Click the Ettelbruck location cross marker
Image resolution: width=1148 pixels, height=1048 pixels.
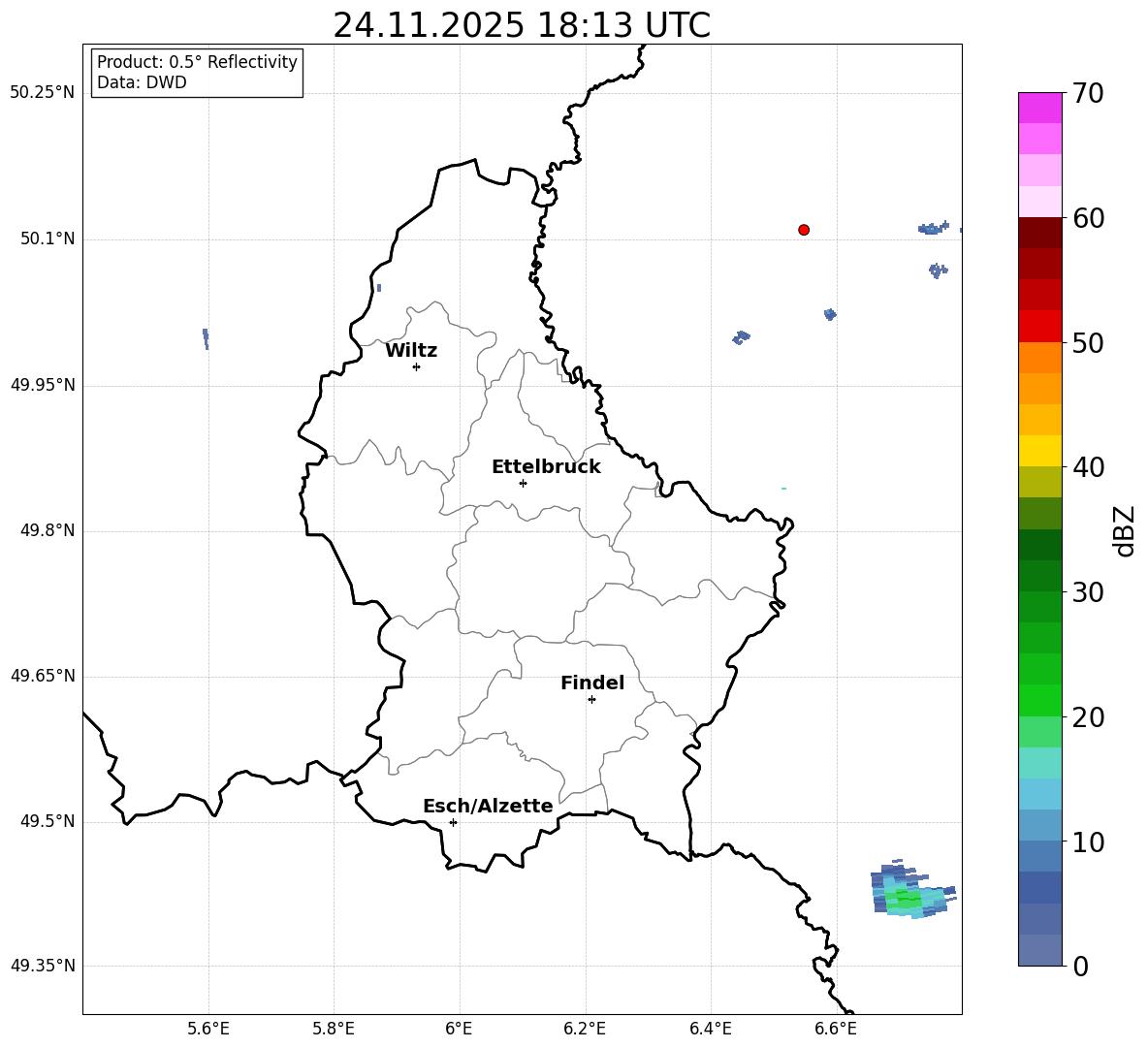pyautogui.click(x=523, y=483)
